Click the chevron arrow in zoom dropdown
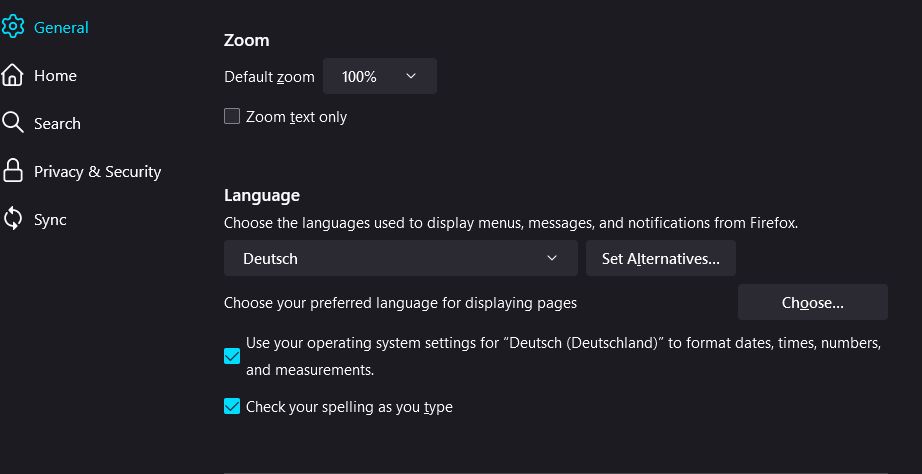 pos(411,76)
